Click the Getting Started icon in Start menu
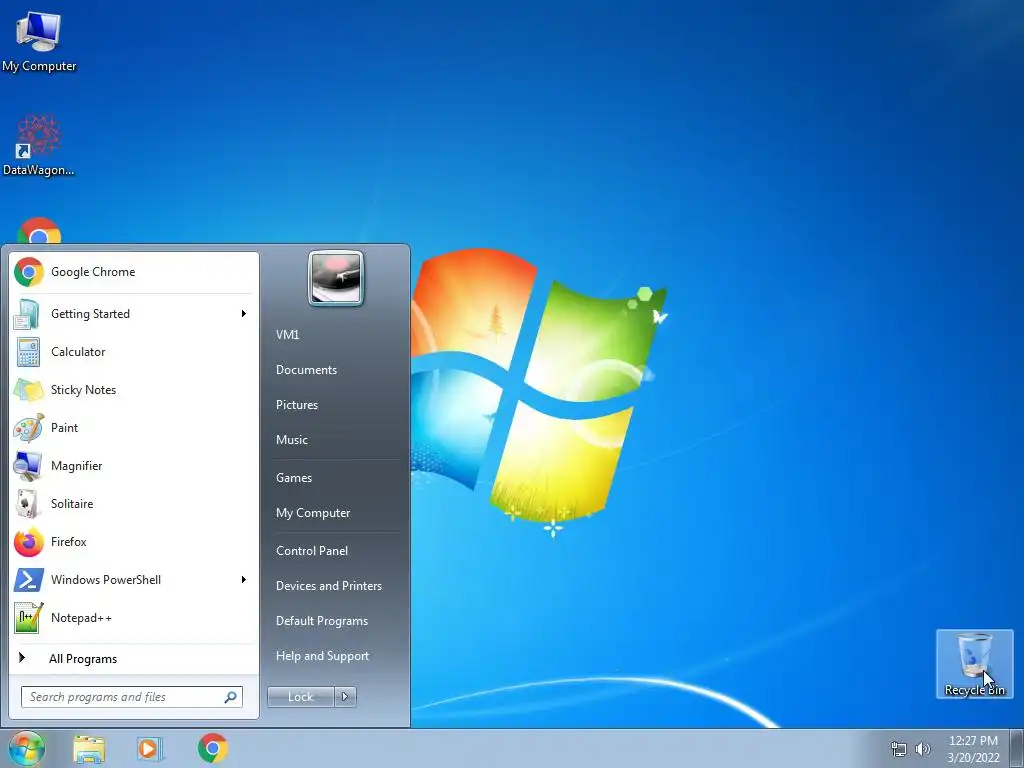Image resolution: width=1024 pixels, height=768 pixels. click(27, 314)
